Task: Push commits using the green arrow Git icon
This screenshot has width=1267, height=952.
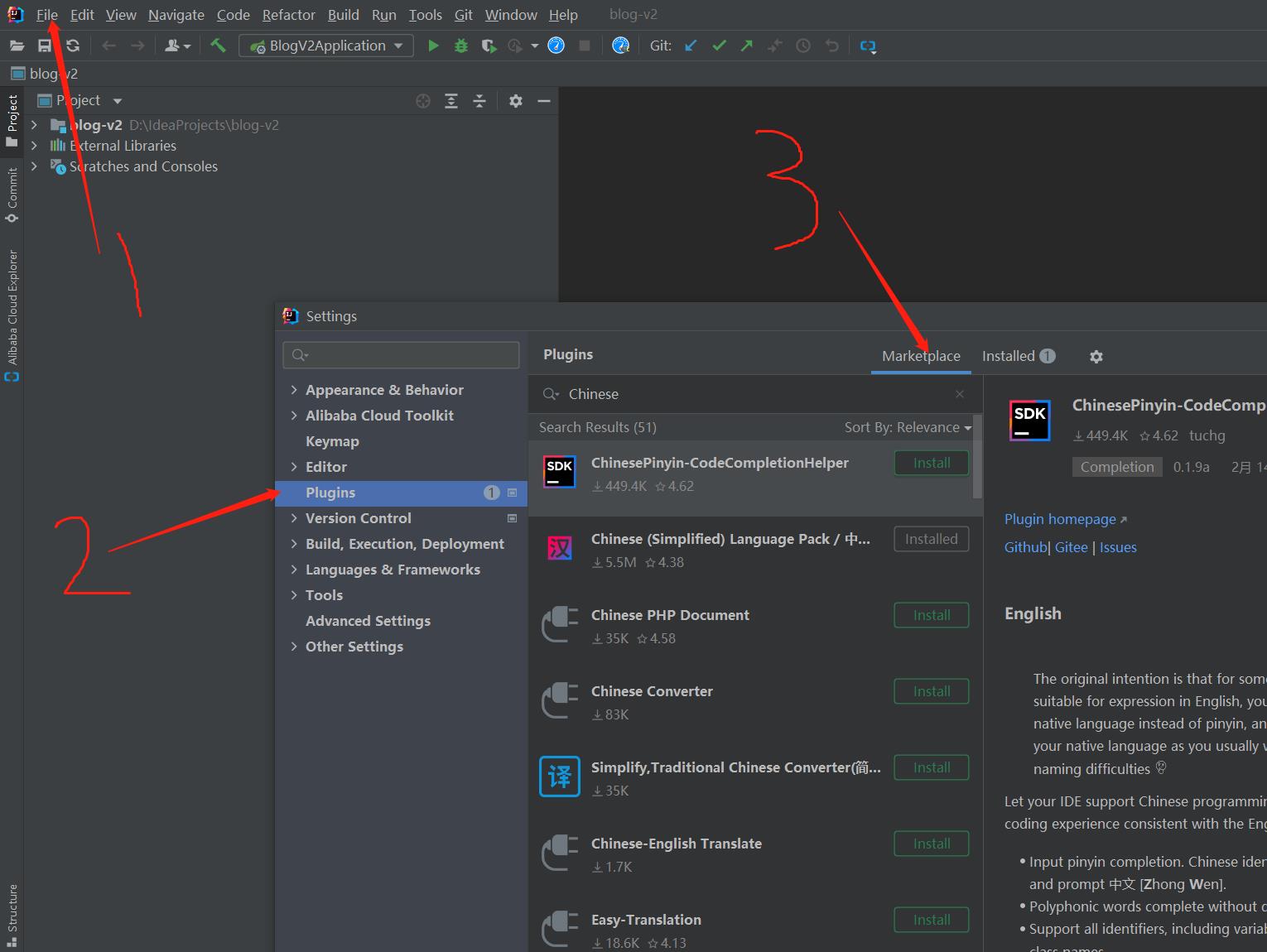Action: [x=746, y=46]
